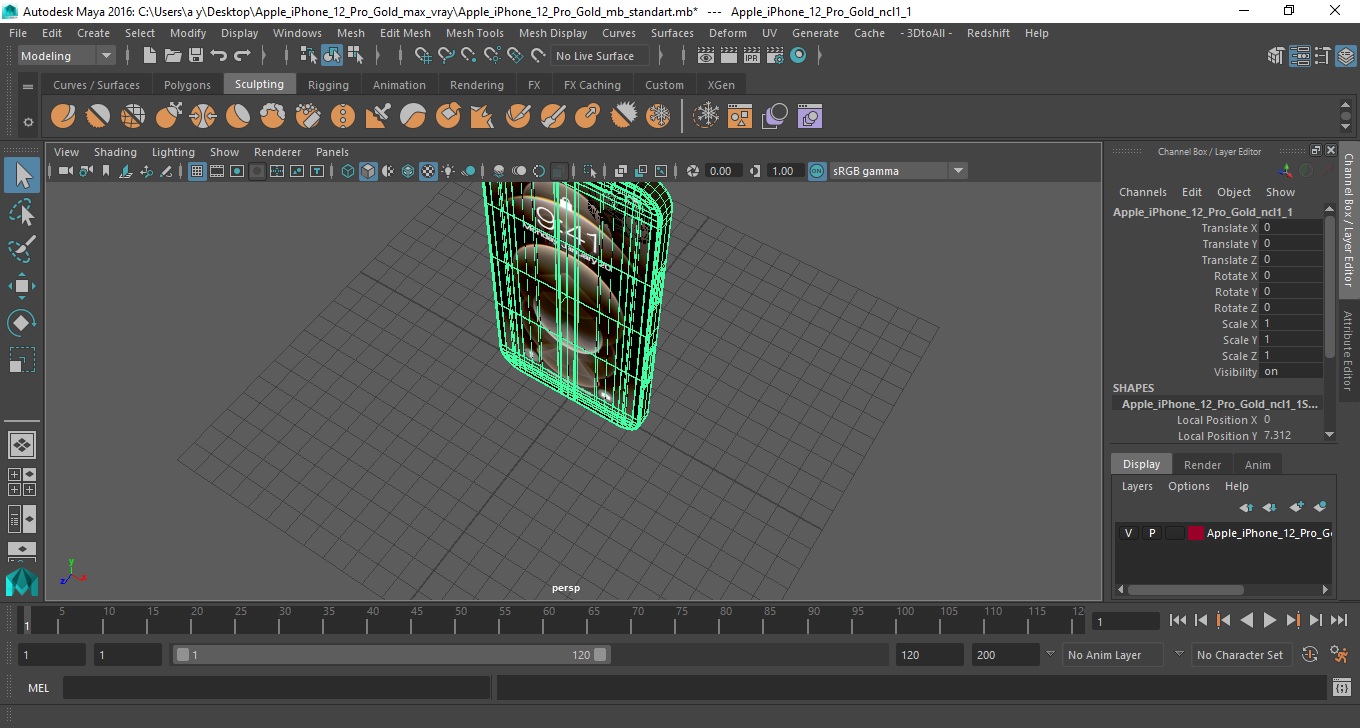
Task: Switch to the Rigging shelf tab
Action: [328, 85]
